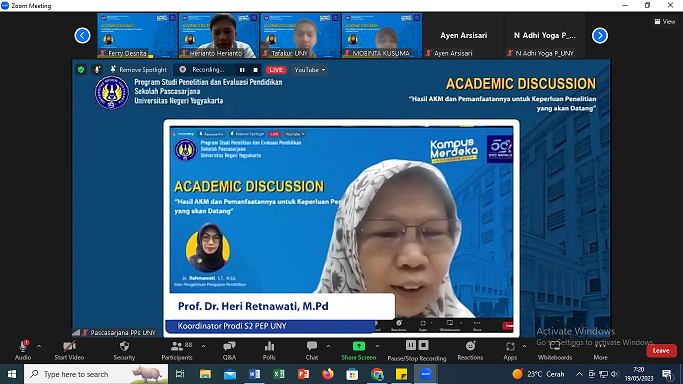Expand the Participants options arrow
The image size is (683, 384).
pyautogui.click(x=203, y=347)
